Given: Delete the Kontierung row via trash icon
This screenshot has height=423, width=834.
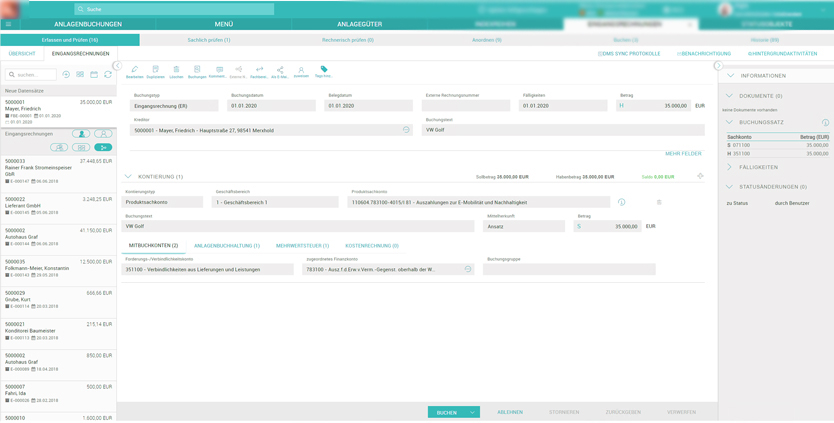Looking at the screenshot, I should pyautogui.click(x=659, y=202).
